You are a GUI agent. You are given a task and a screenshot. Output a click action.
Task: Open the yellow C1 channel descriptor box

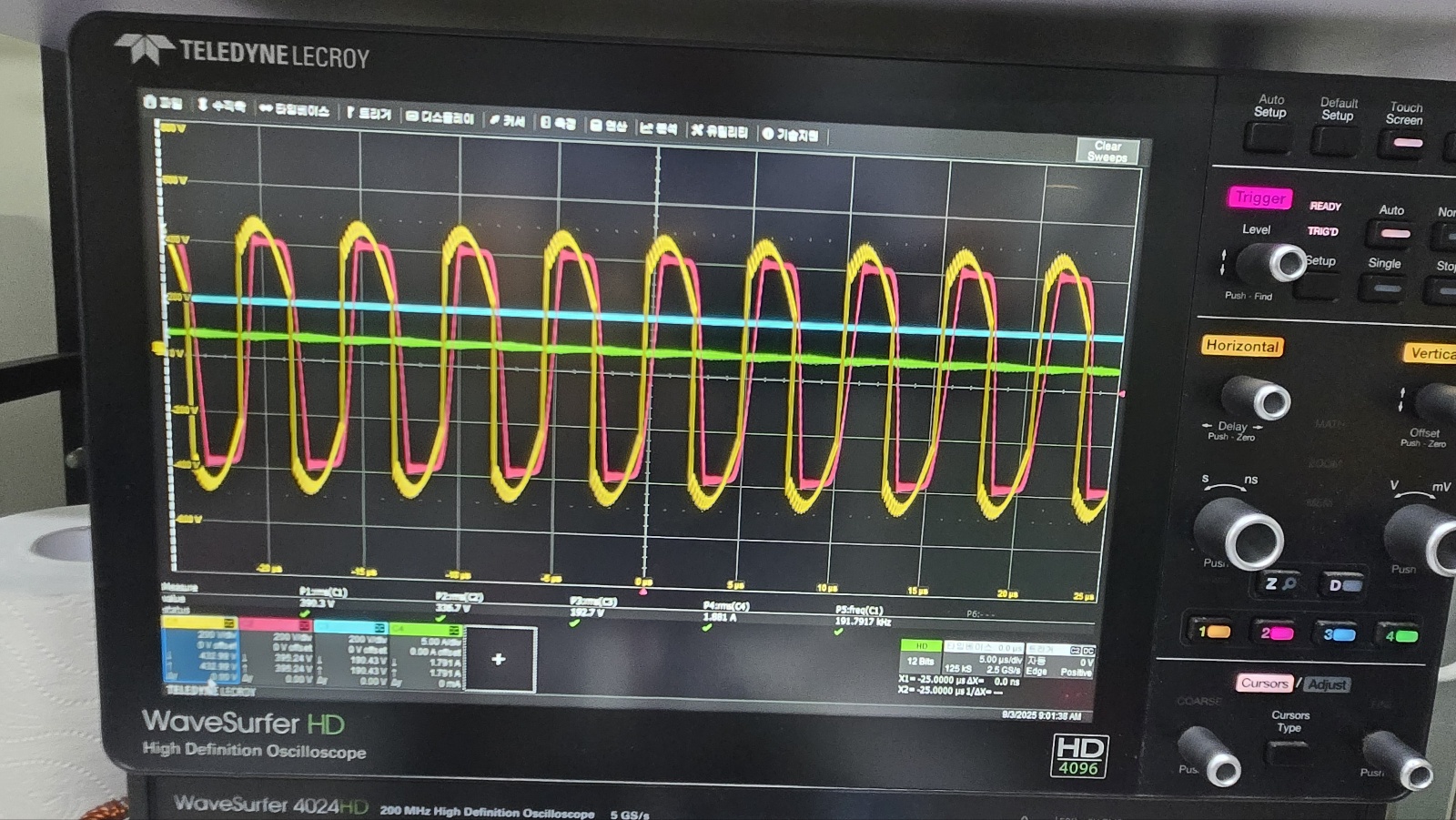coord(200,653)
